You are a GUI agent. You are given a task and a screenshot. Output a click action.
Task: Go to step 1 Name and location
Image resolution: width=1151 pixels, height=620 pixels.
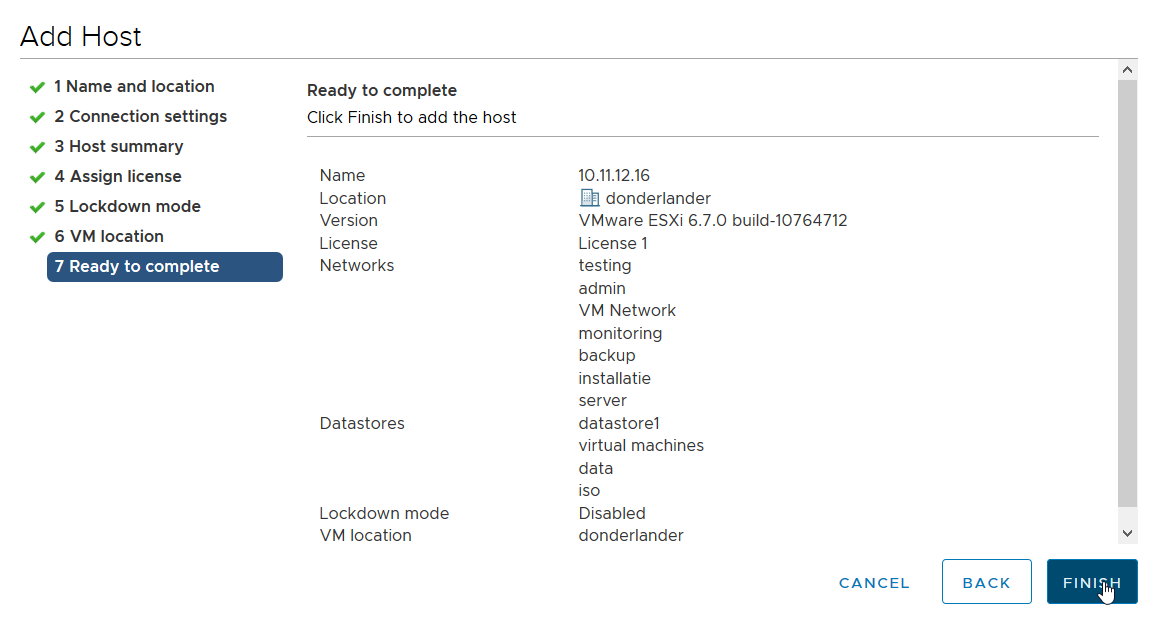pos(134,87)
